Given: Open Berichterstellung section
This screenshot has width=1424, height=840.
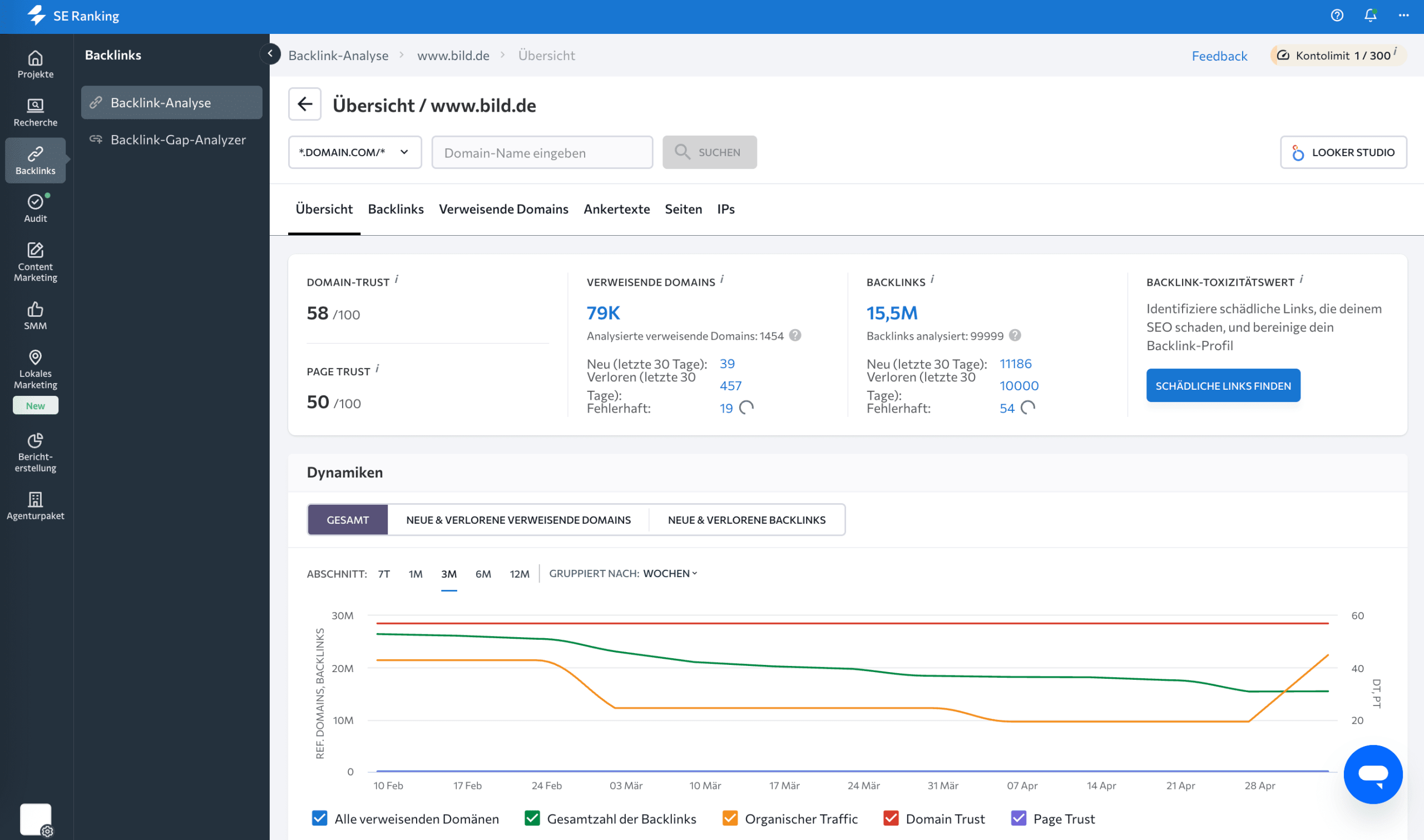Looking at the screenshot, I should click(35, 453).
